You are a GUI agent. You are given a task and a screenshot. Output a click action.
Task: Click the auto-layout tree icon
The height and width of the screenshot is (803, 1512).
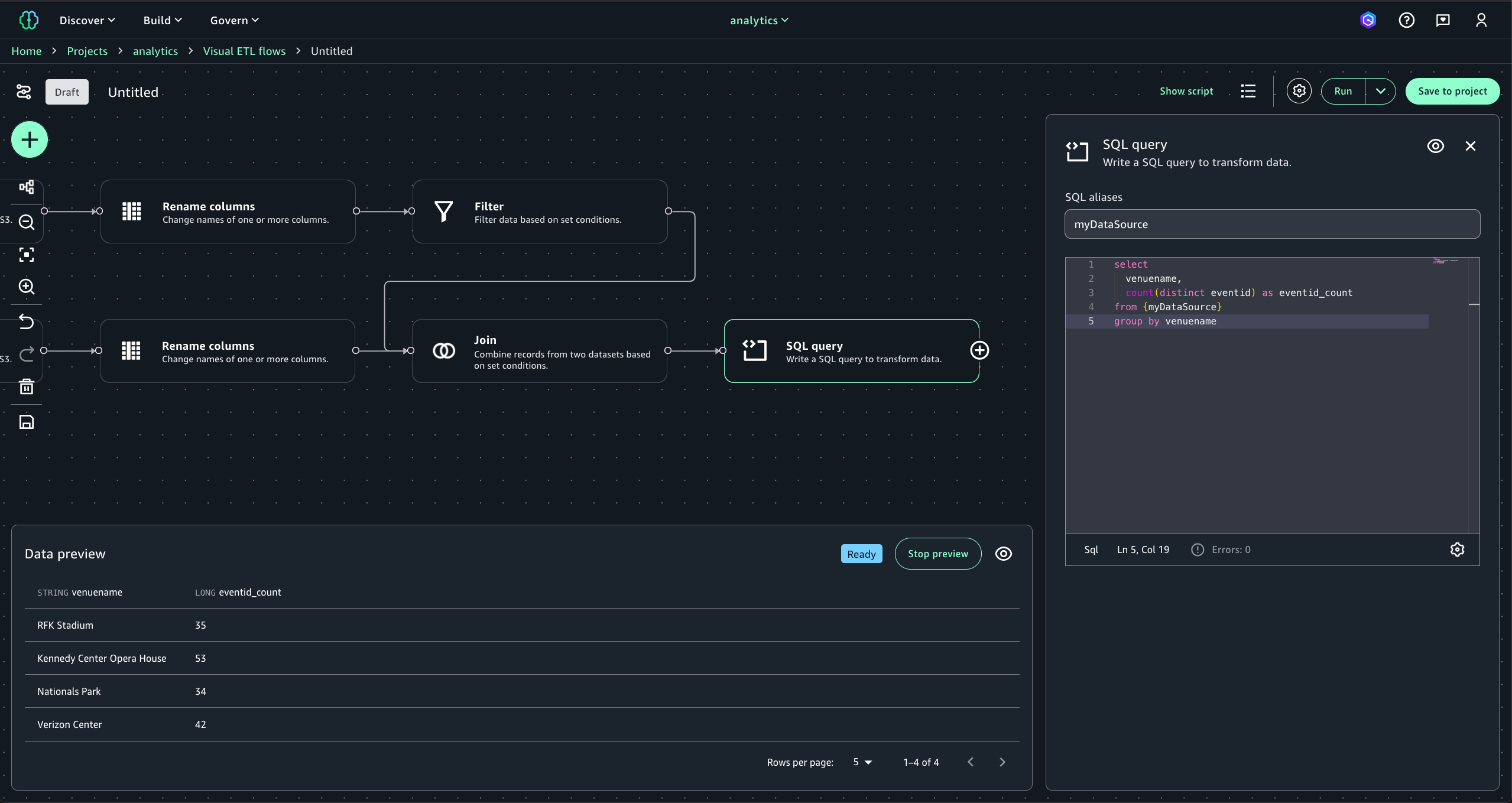(27, 187)
